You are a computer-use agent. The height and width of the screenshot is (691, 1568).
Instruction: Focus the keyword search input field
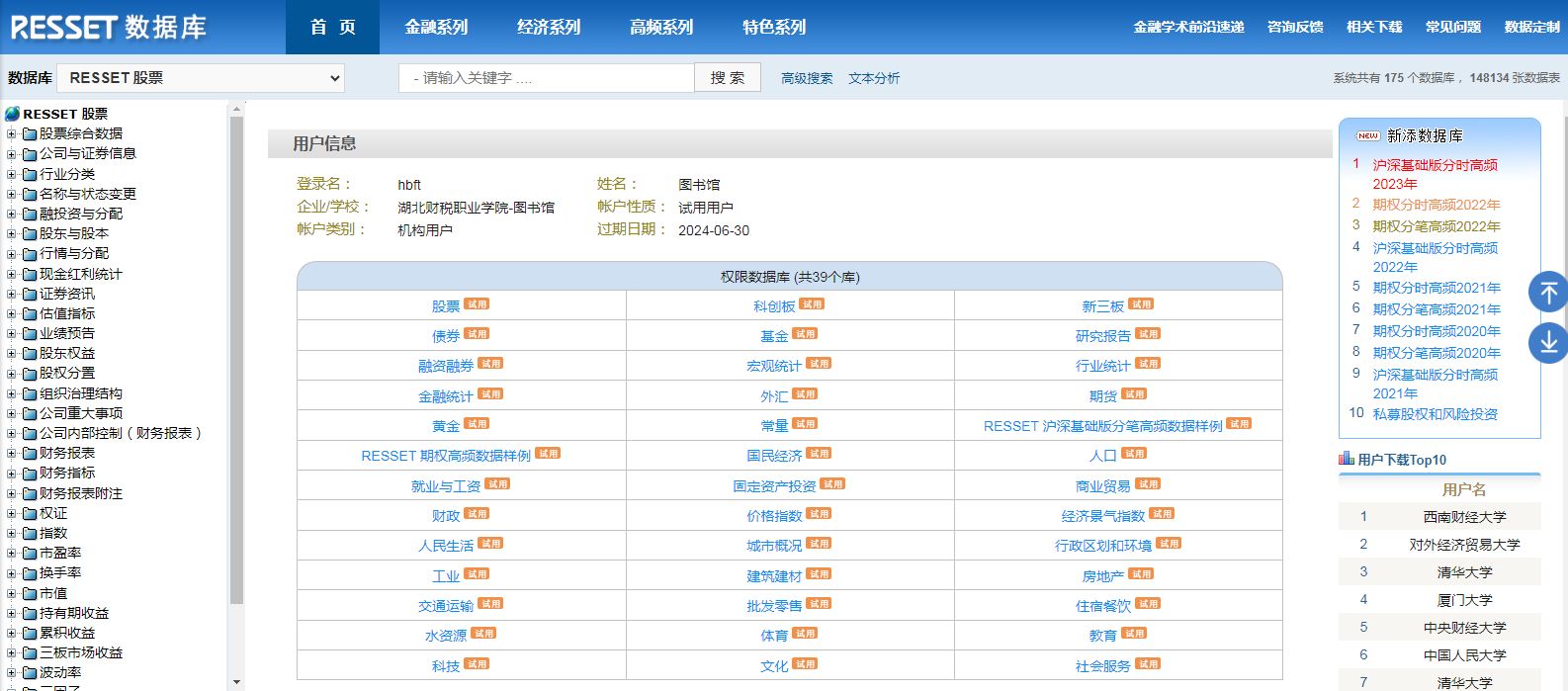click(x=547, y=77)
